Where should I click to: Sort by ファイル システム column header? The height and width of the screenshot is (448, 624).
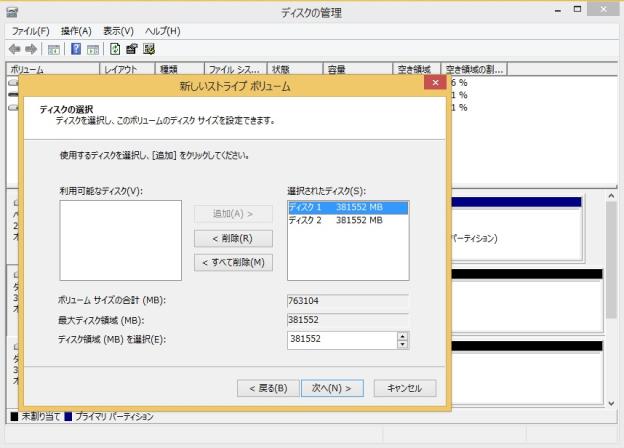tap(236, 69)
